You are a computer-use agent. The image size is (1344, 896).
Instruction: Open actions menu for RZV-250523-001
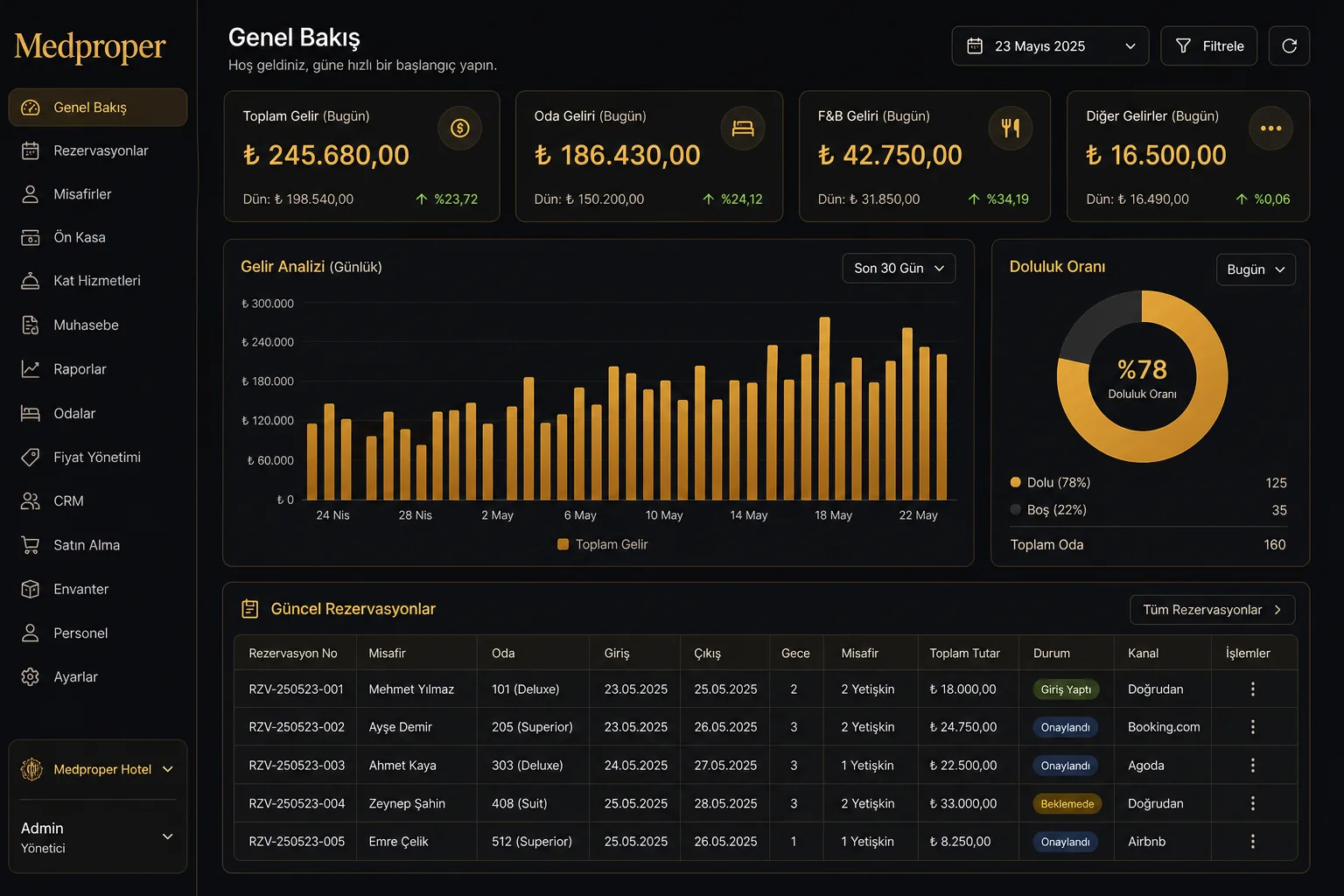click(1253, 689)
